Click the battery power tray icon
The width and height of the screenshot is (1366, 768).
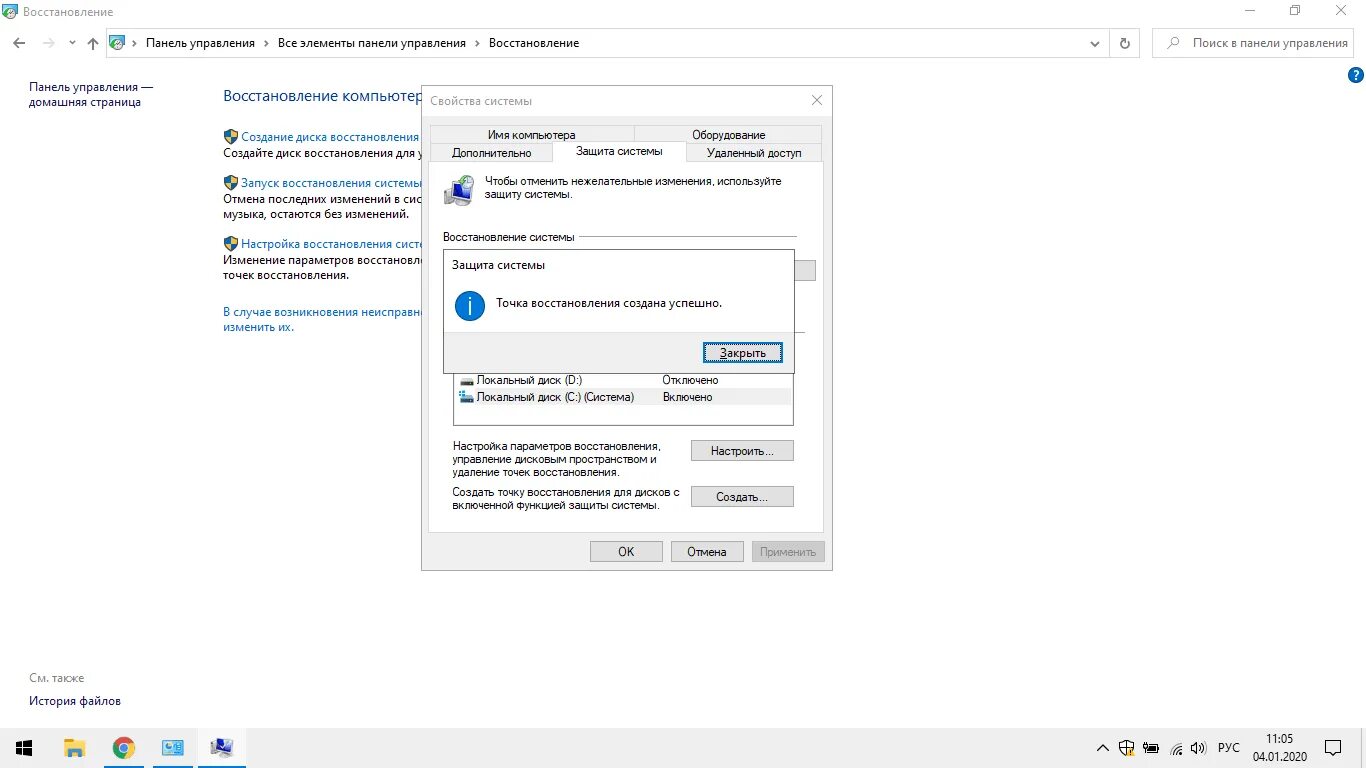pyautogui.click(x=1152, y=748)
